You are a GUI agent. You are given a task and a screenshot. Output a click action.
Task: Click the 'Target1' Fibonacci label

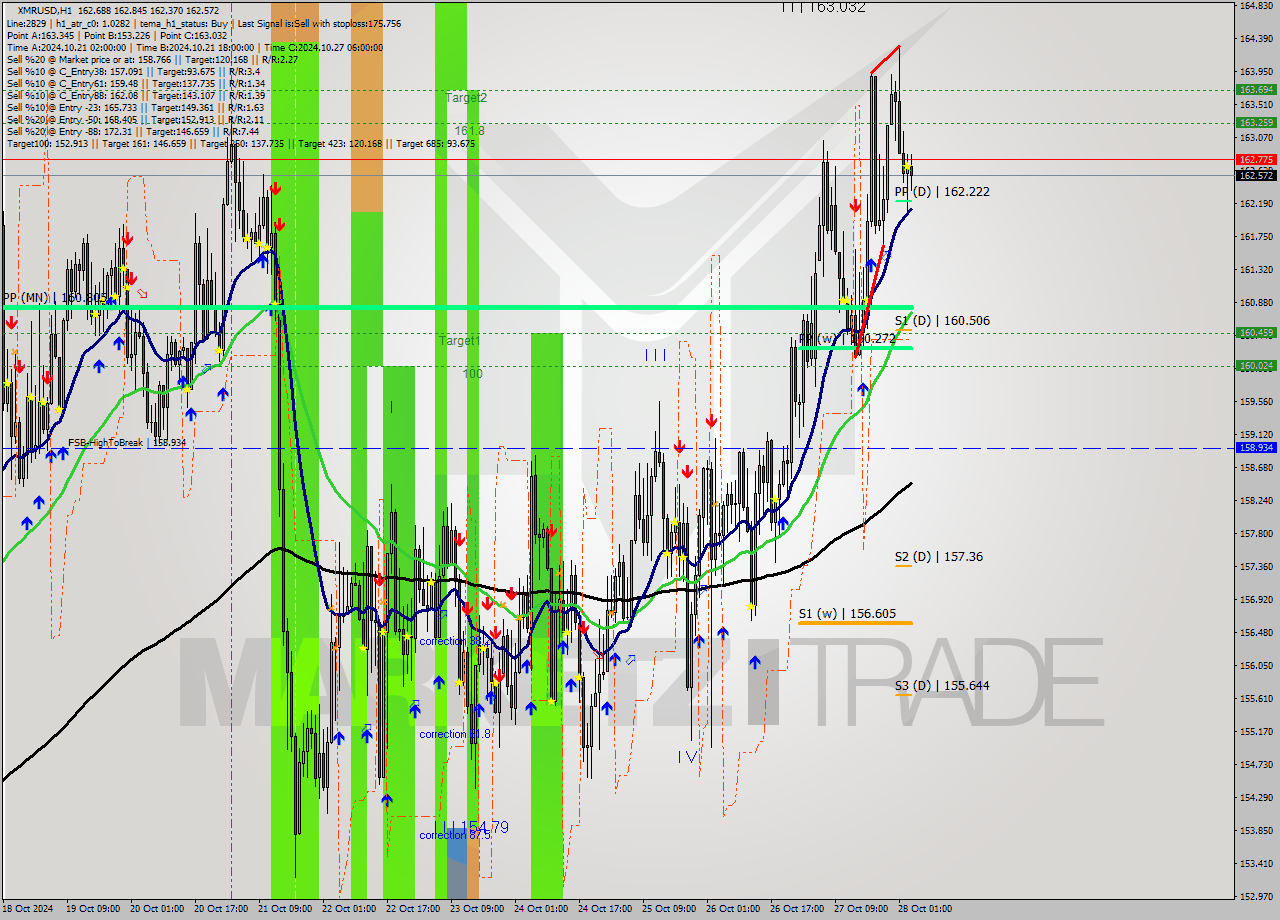[459, 341]
